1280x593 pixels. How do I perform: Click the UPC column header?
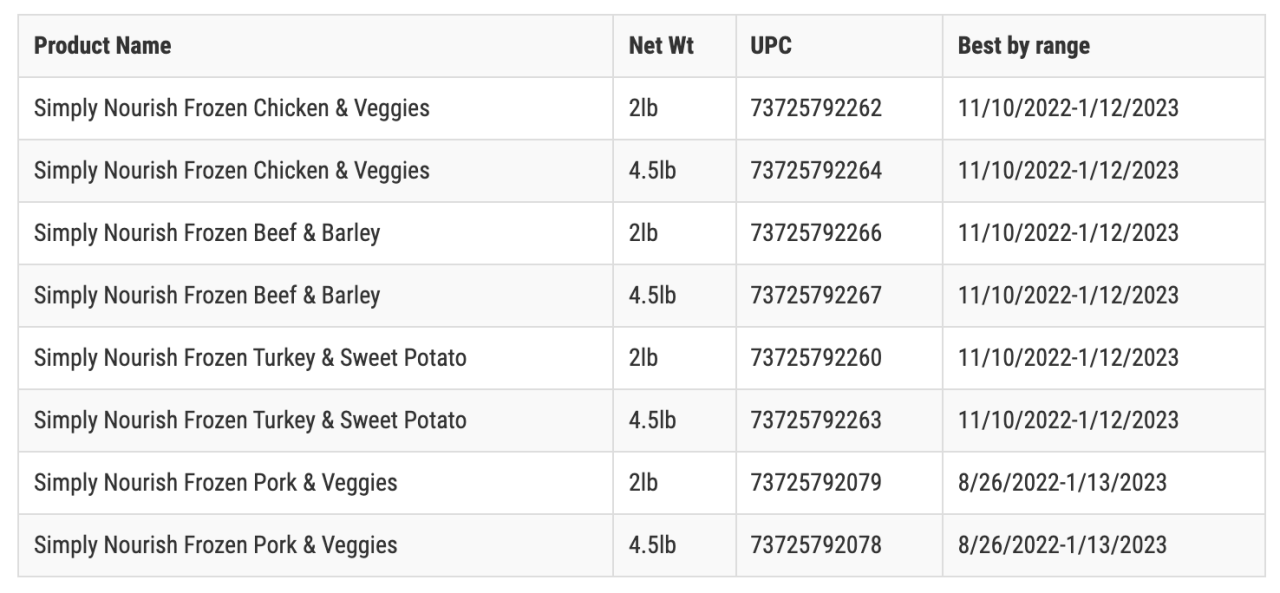click(770, 46)
